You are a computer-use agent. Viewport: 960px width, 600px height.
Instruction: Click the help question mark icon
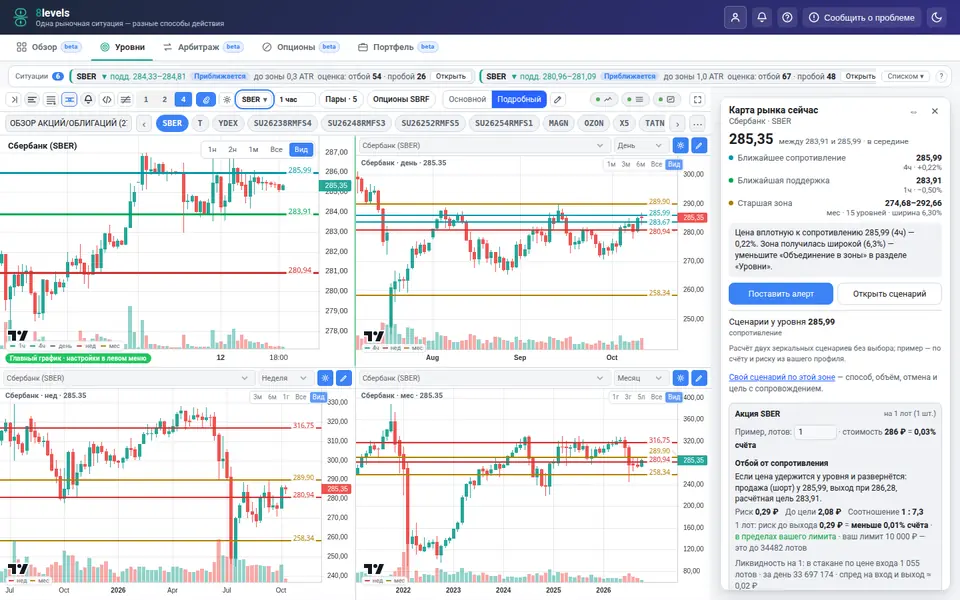pyautogui.click(x=787, y=17)
